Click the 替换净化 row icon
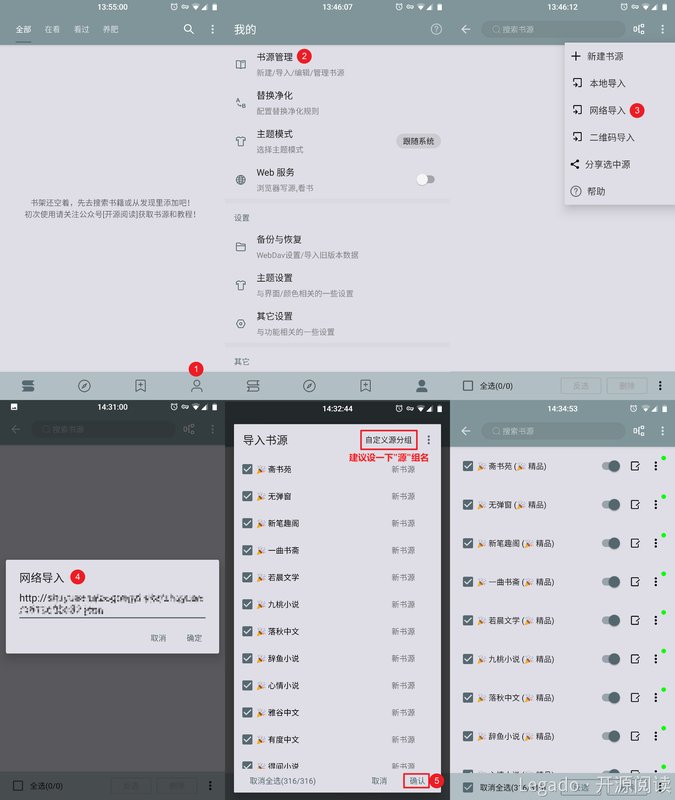675x800 pixels. point(240,102)
